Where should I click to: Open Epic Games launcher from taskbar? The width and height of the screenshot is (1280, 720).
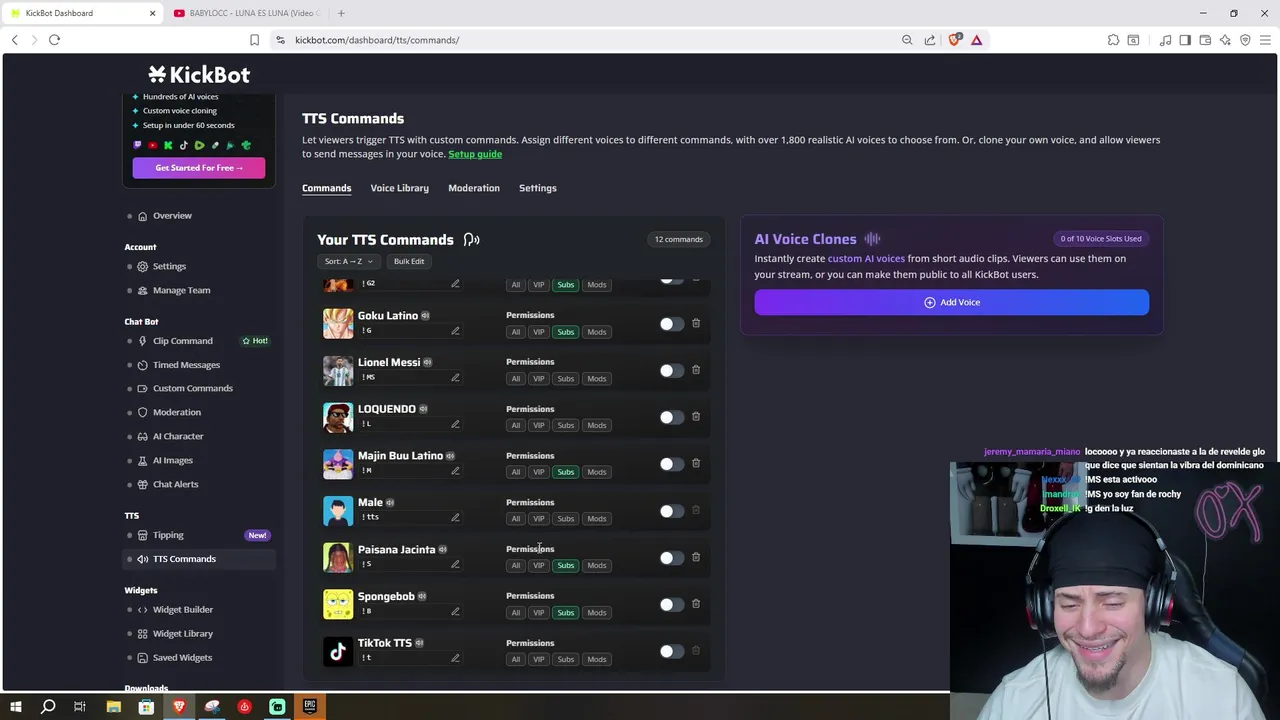pyautogui.click(x=309, y=707)
